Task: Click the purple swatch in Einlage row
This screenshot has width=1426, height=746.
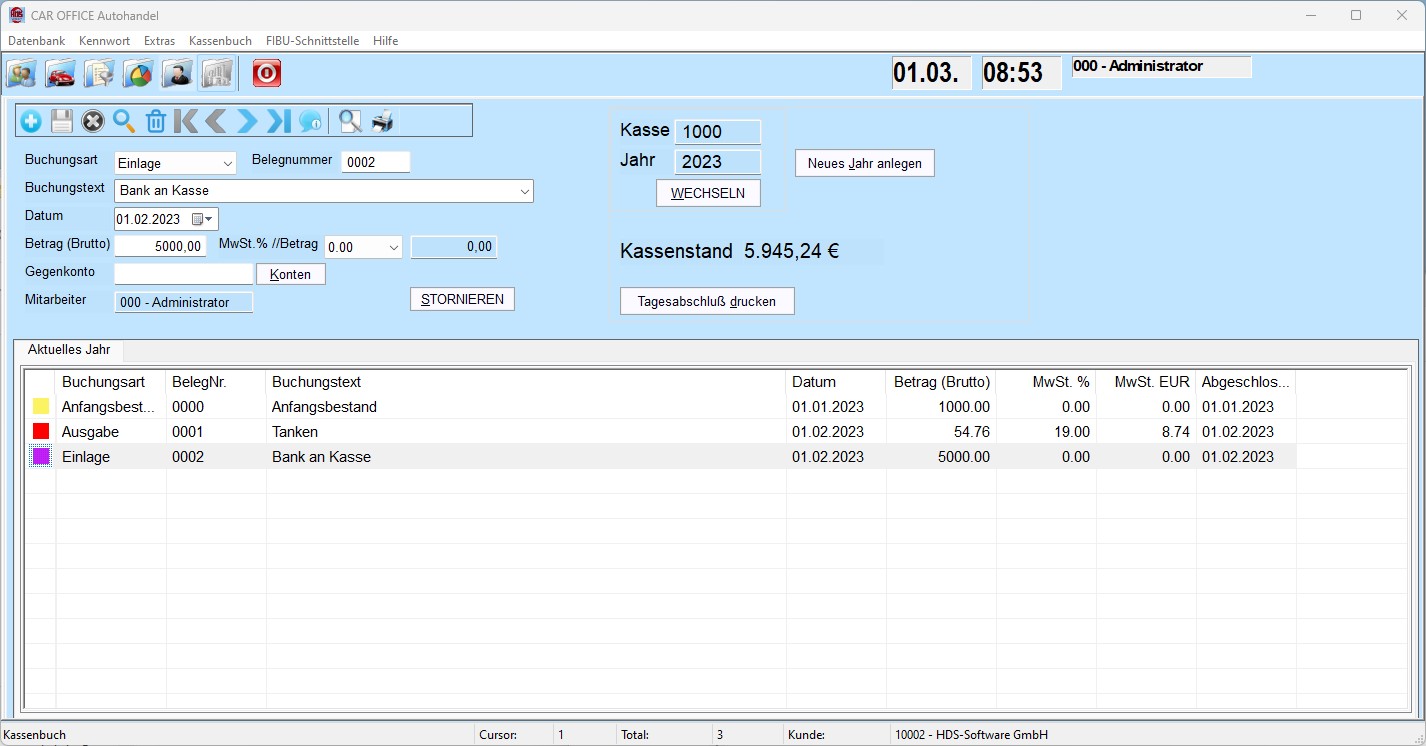Action: click(41, 456)
